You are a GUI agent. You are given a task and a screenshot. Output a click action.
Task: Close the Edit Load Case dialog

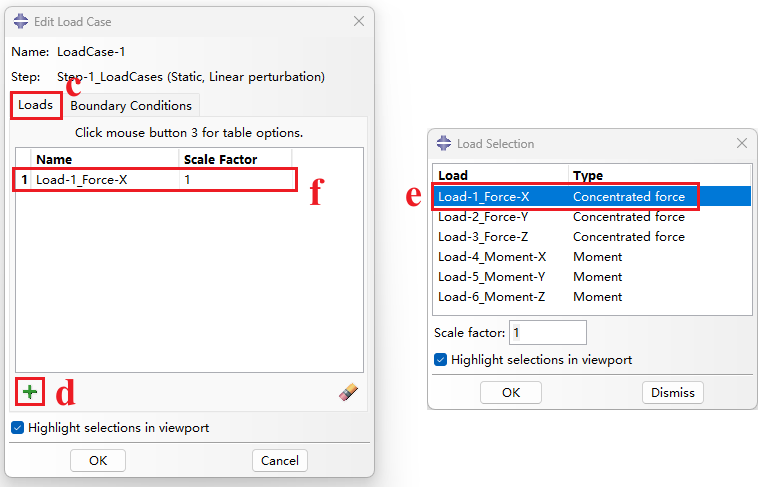(x=359, y=21)
